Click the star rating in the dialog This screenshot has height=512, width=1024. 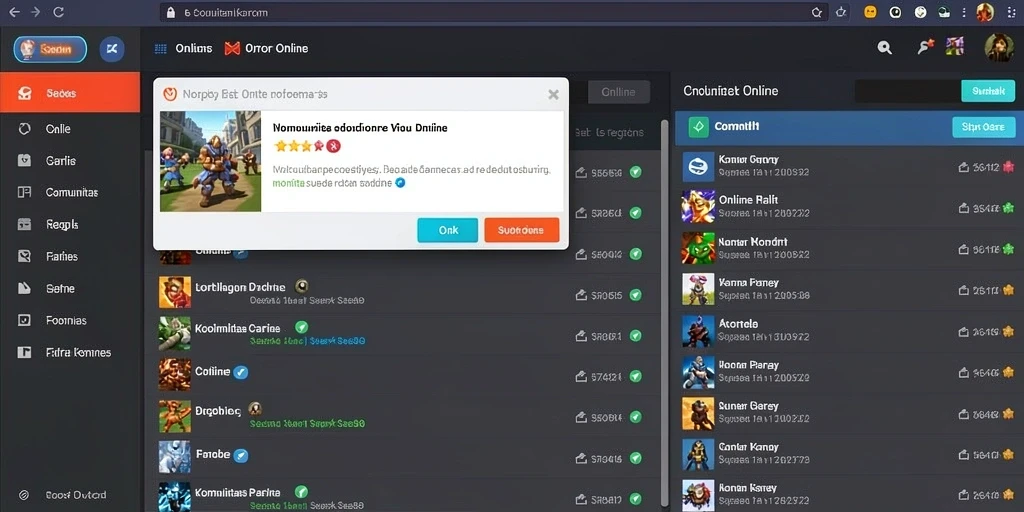[x=299, y=146]
